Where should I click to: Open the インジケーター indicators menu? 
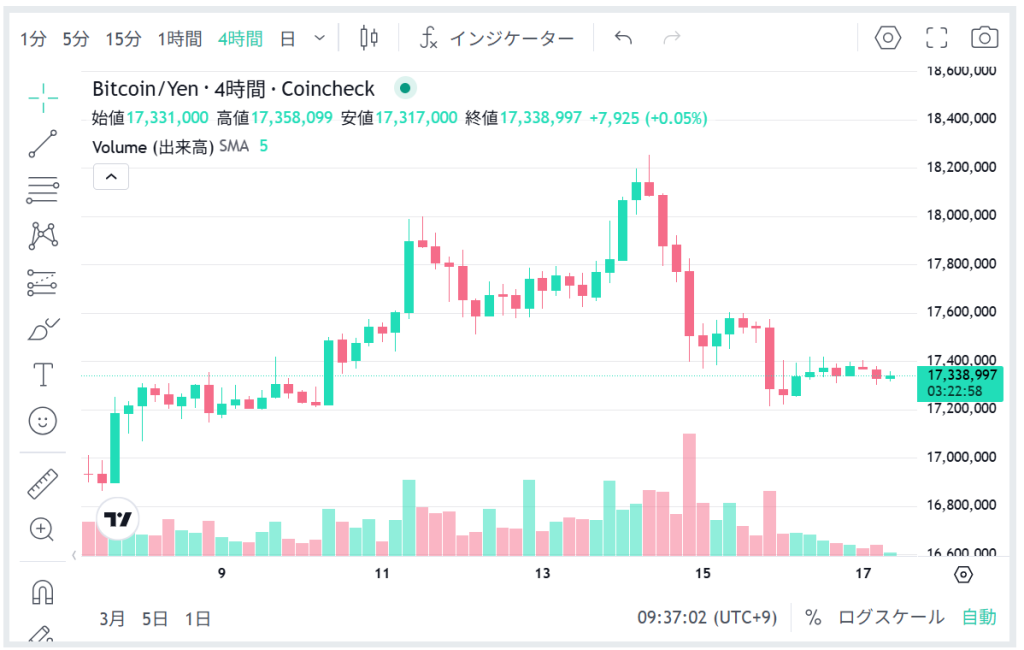point(497,39)
